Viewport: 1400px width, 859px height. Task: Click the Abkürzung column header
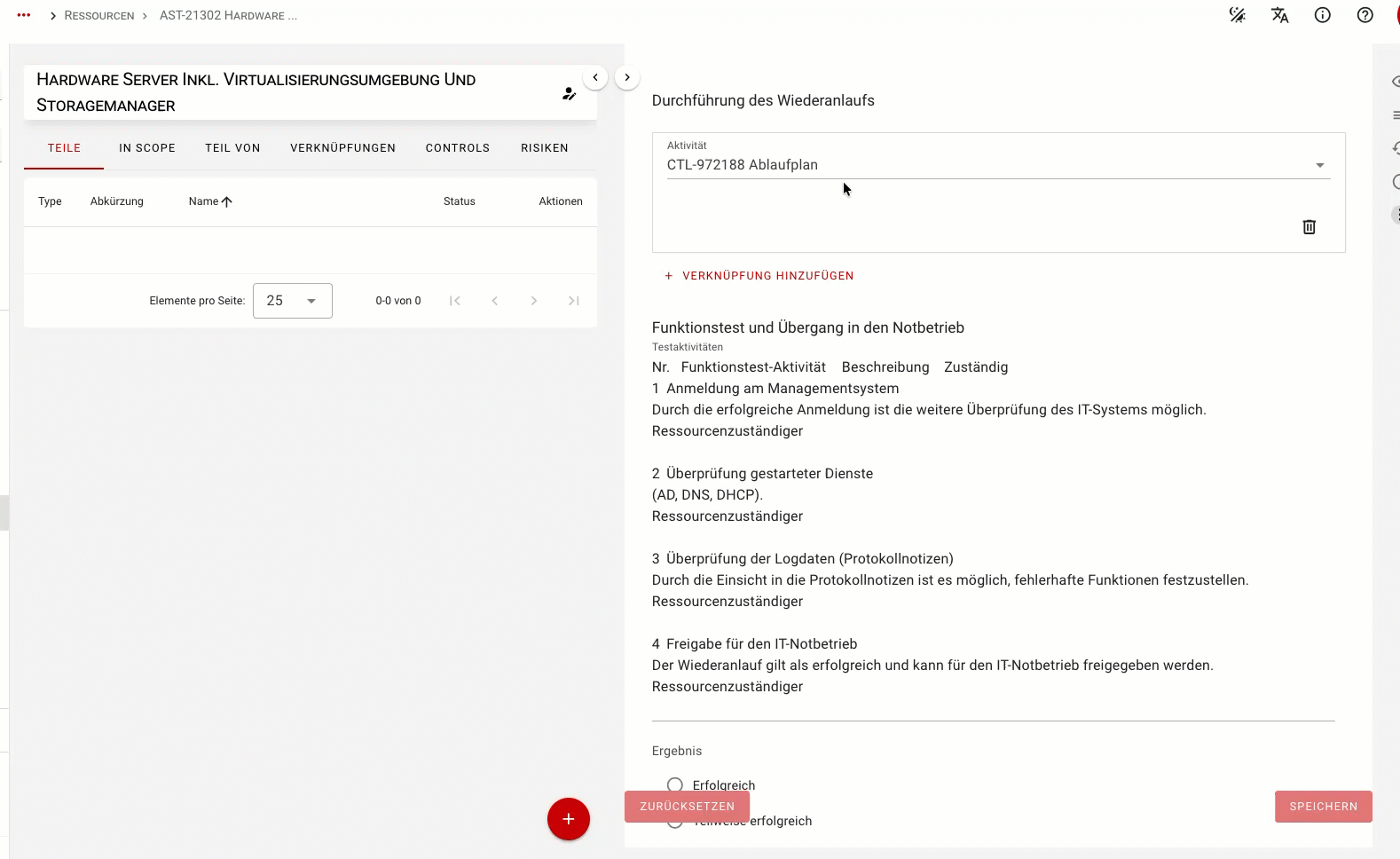pos(117,201)
